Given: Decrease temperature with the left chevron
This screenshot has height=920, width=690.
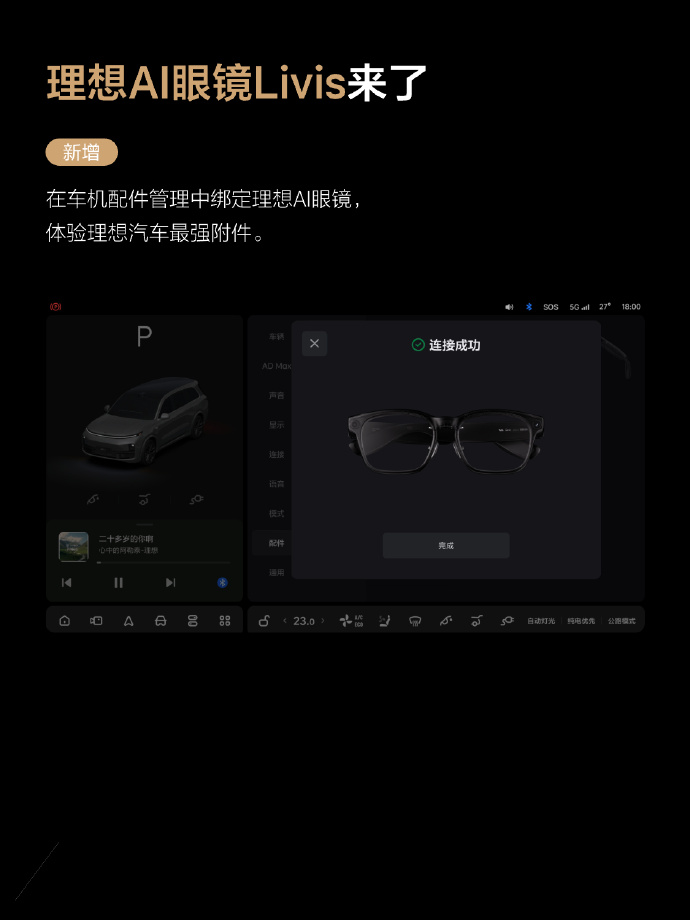Looking at the screenshot, I should coord(285,621).
